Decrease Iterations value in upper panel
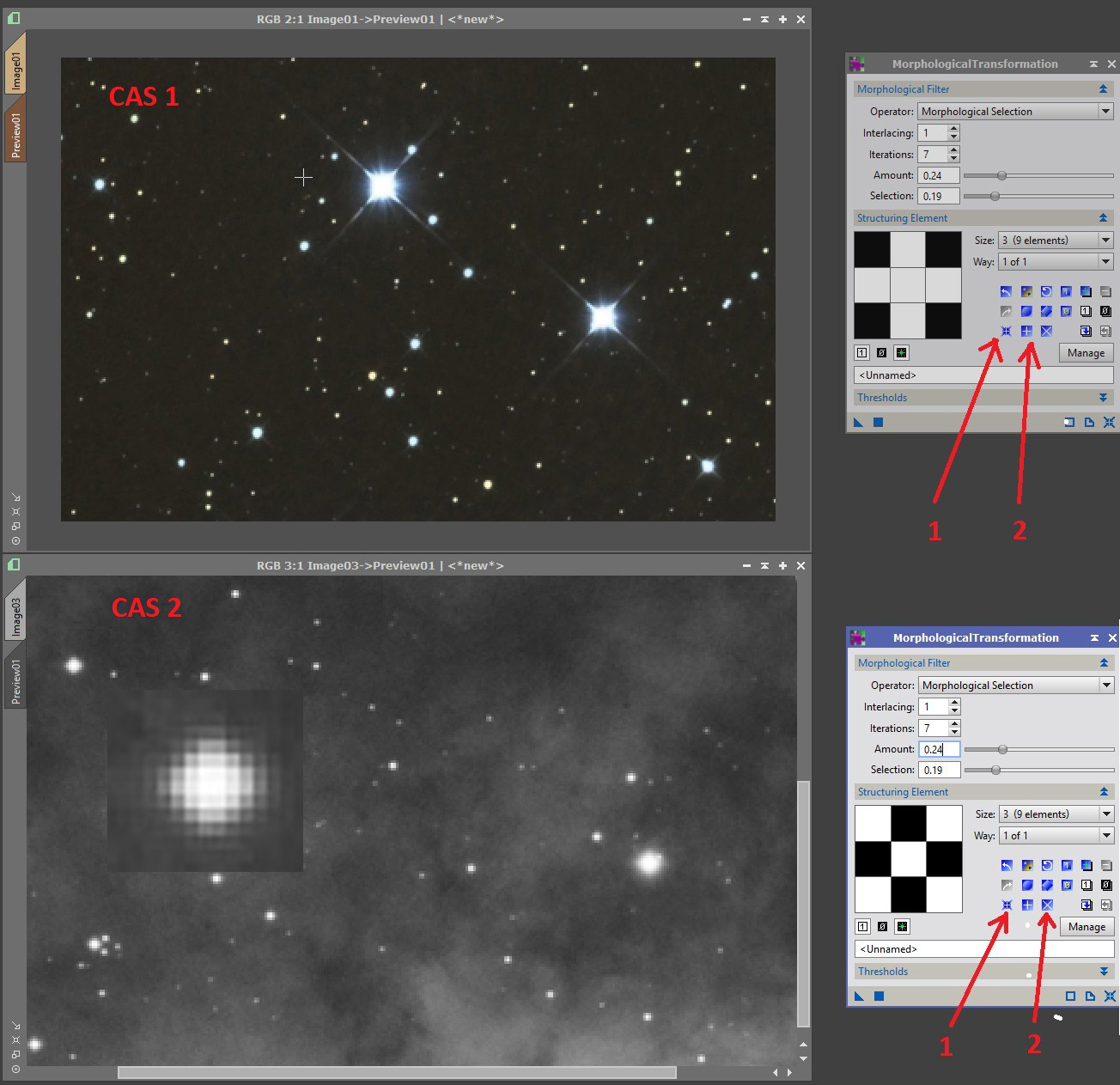1120x1085 pixels. (953, 158)
